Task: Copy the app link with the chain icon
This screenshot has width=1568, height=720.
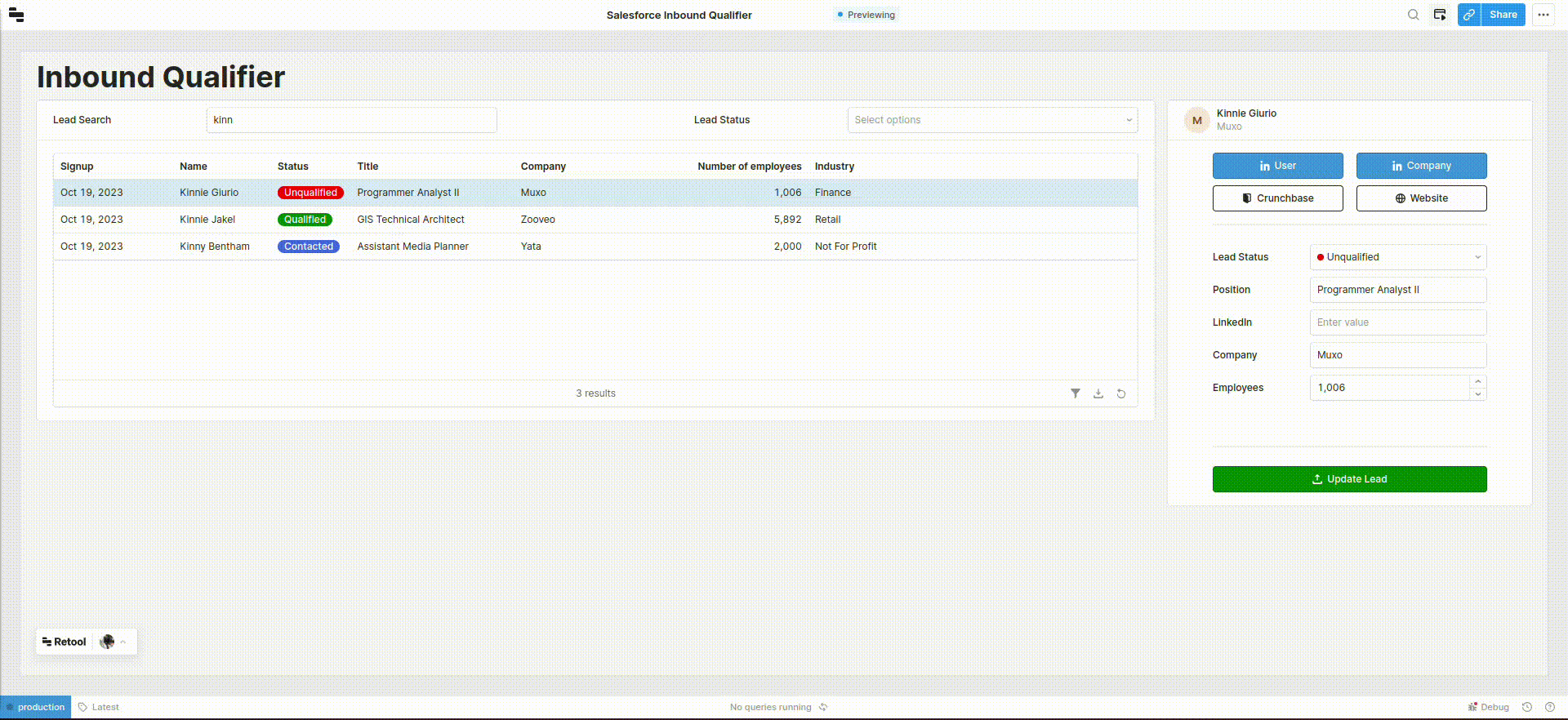Action: (1469, 15)
